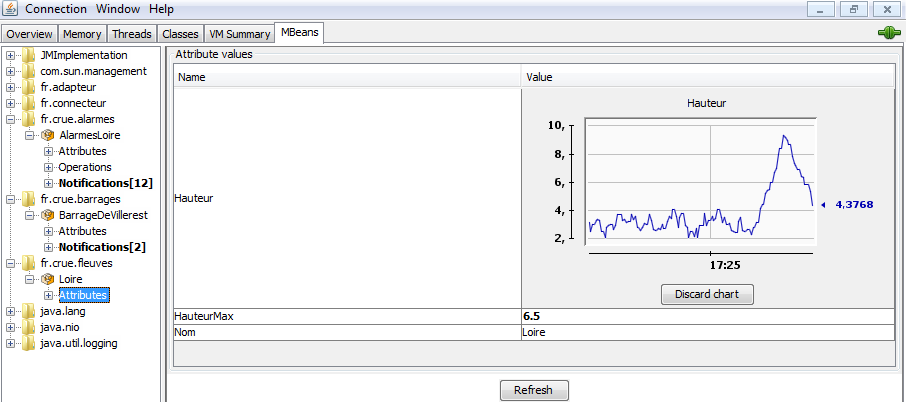This screenshot has height=402, width=906.
Task: Click the Java icon in title bar
Action: click(9, 8)
